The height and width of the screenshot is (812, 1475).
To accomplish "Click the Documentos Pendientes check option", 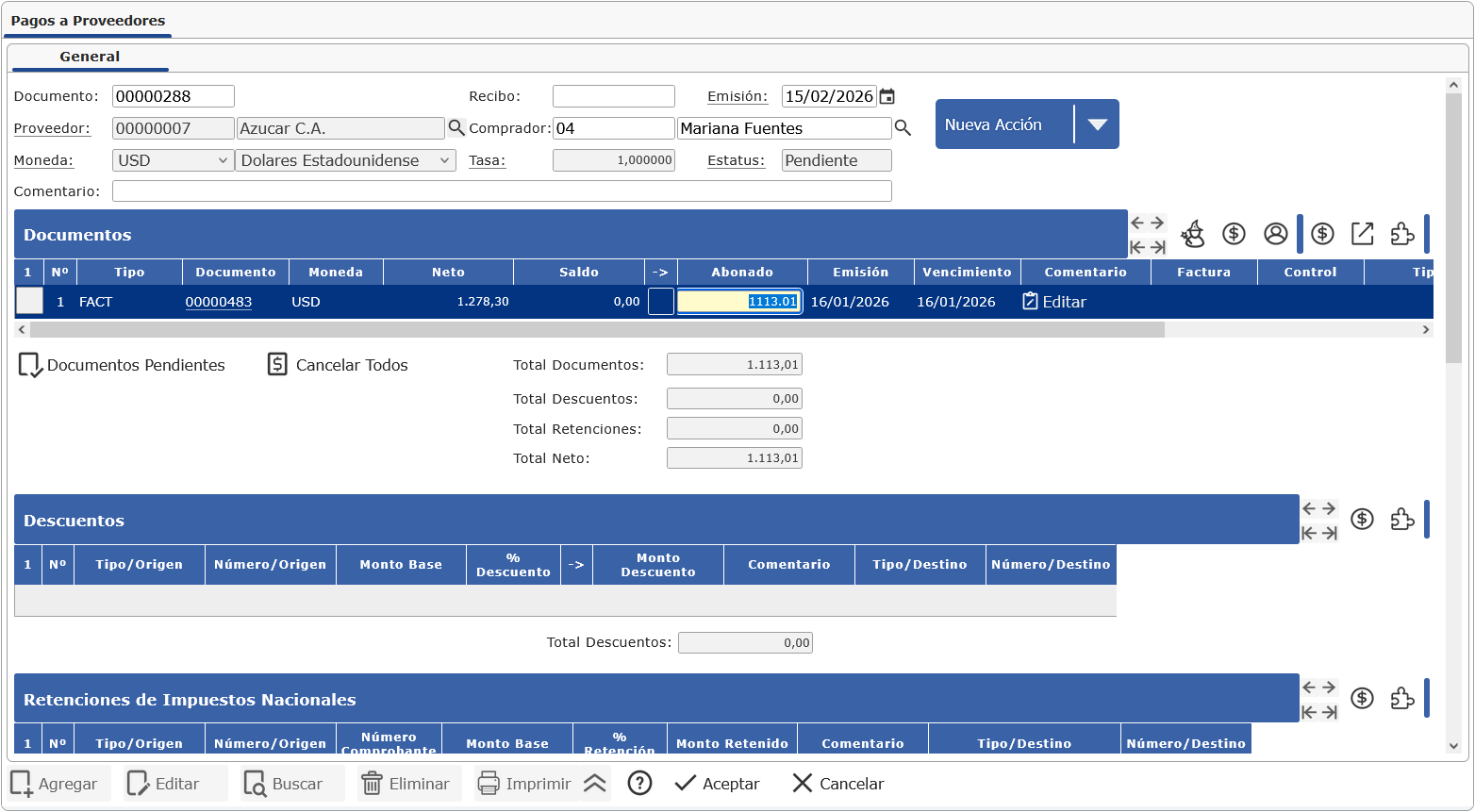I will click(x=122, y=365).
